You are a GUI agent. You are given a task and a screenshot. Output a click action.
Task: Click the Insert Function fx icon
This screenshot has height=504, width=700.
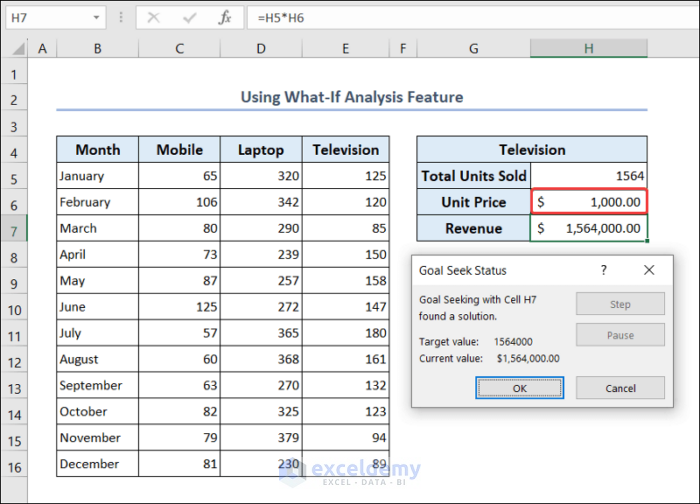pos(226,17)
